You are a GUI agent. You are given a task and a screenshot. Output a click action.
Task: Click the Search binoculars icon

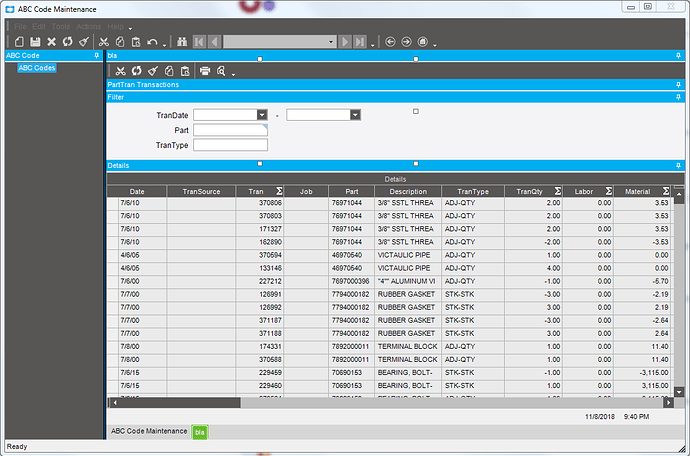pos(182,42)
